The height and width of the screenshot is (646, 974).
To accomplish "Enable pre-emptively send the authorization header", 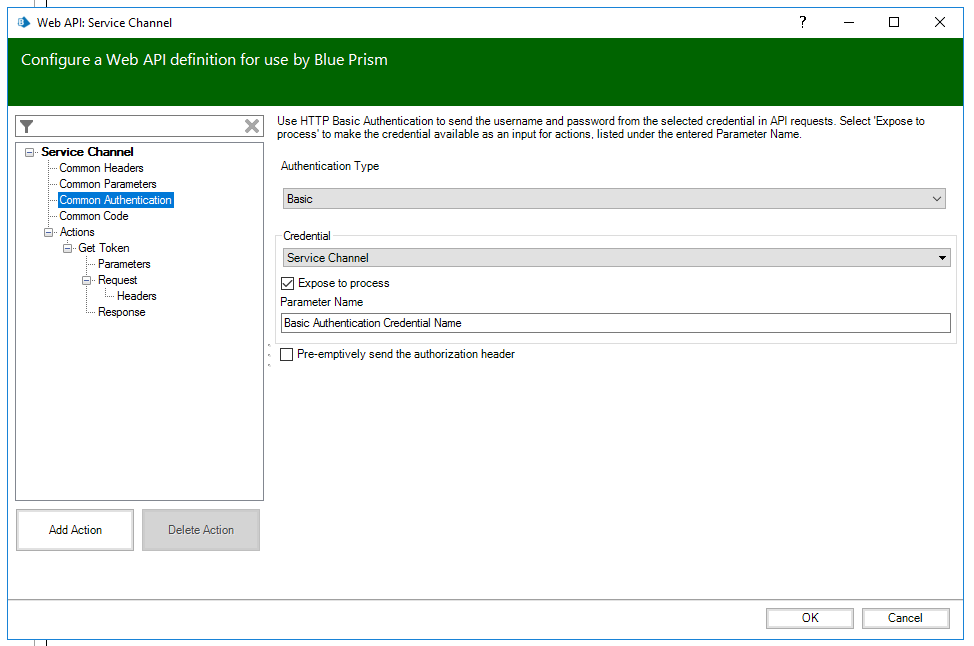I will click(288, 354).
